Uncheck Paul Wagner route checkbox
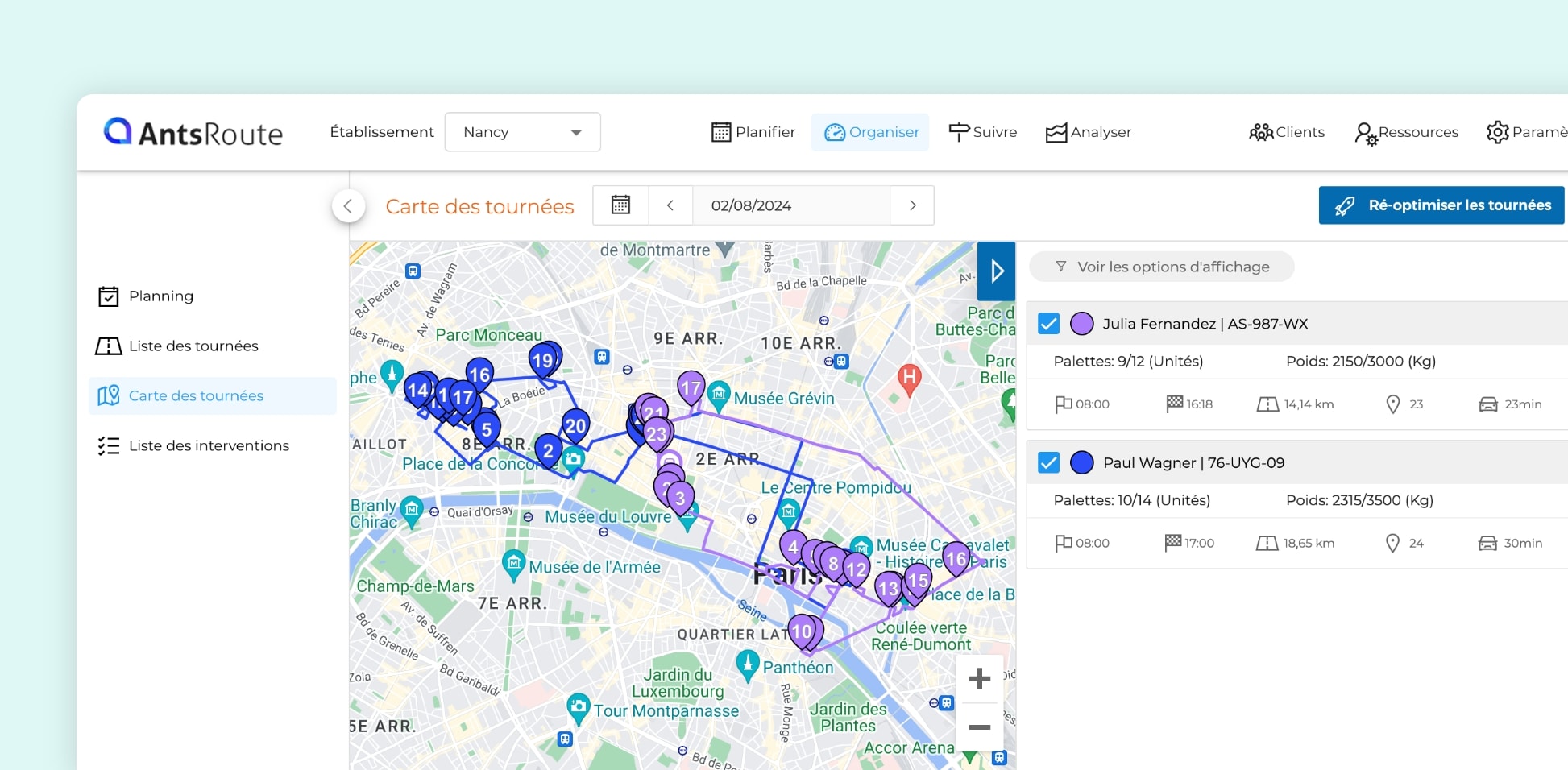Screen dimensions: 1568x770 click(x=1048, y=463)
